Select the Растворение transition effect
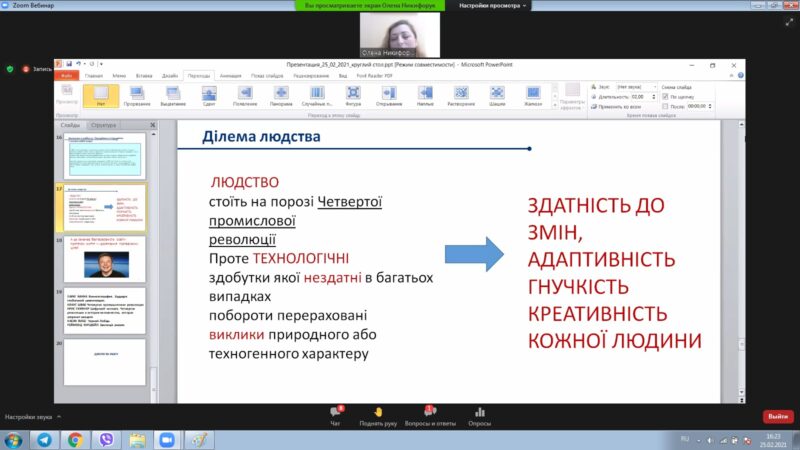This screenshot has height=450, width=800. tap(461, 97)
